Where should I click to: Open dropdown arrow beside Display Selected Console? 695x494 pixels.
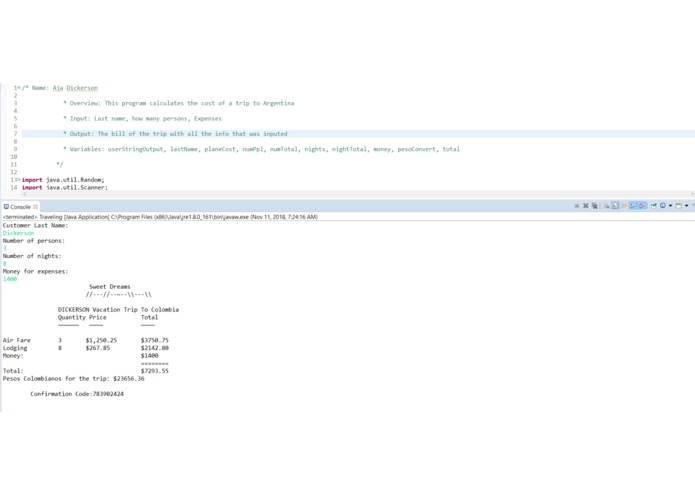point(670,206)
